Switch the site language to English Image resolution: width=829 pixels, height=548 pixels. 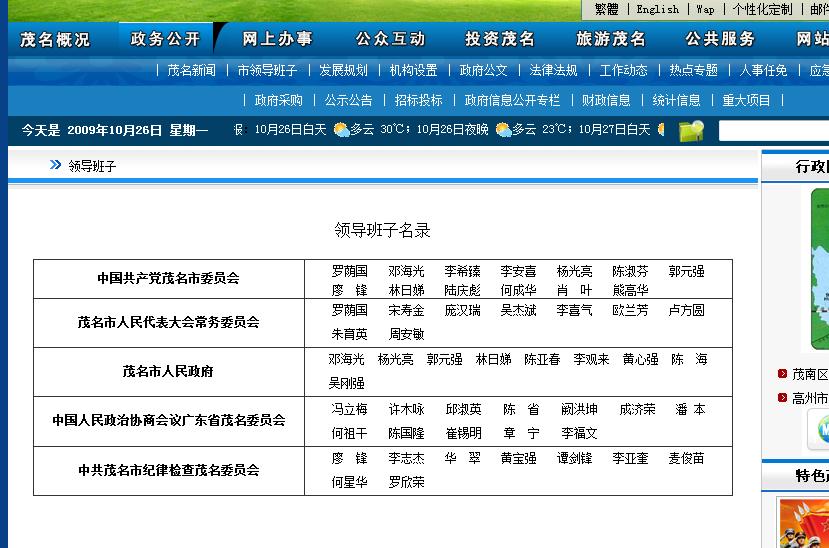pyautogui.click(x=657, y=9)
